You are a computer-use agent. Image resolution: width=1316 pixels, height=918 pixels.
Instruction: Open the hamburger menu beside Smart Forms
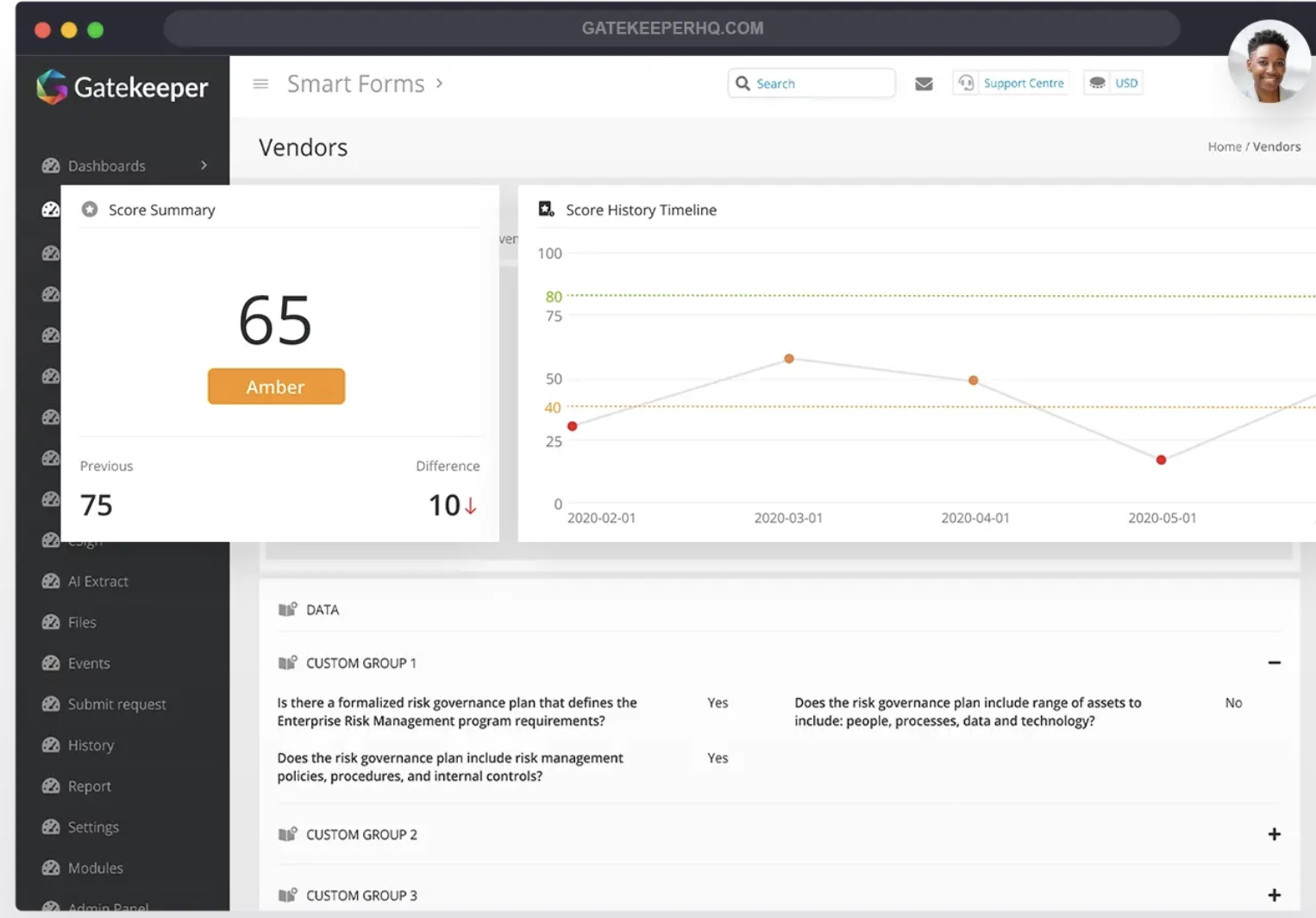click(x=260, y=84)
